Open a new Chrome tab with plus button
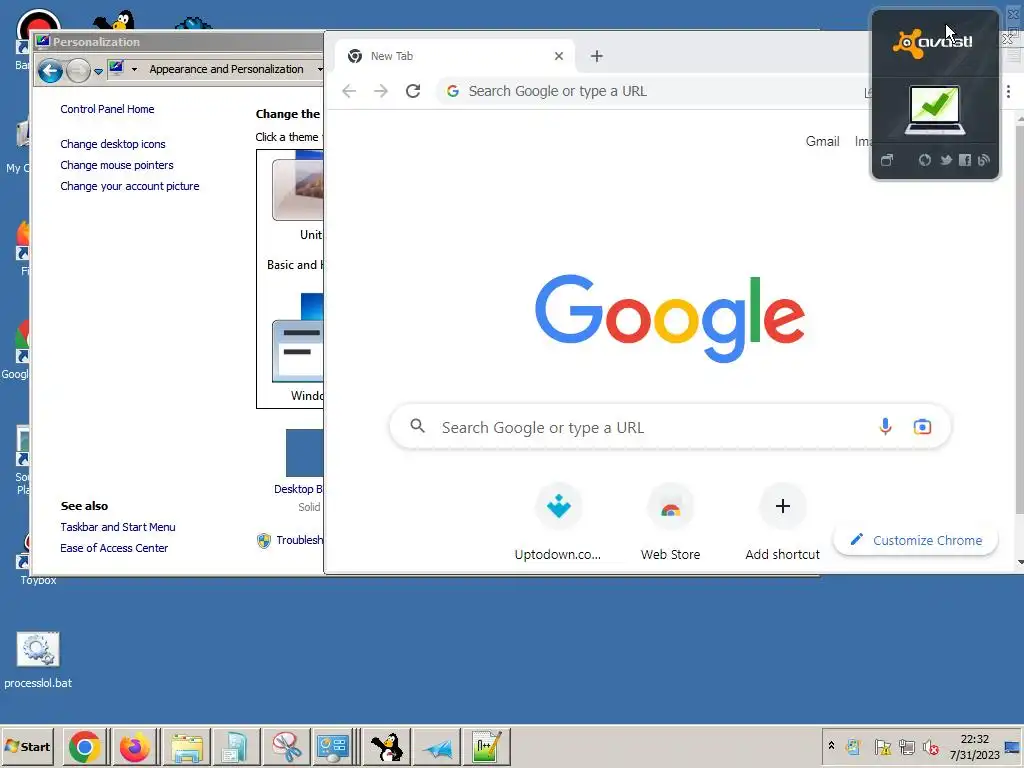Image resolution: width=1024 pixels, height=768 pixels. click(596, 56)
